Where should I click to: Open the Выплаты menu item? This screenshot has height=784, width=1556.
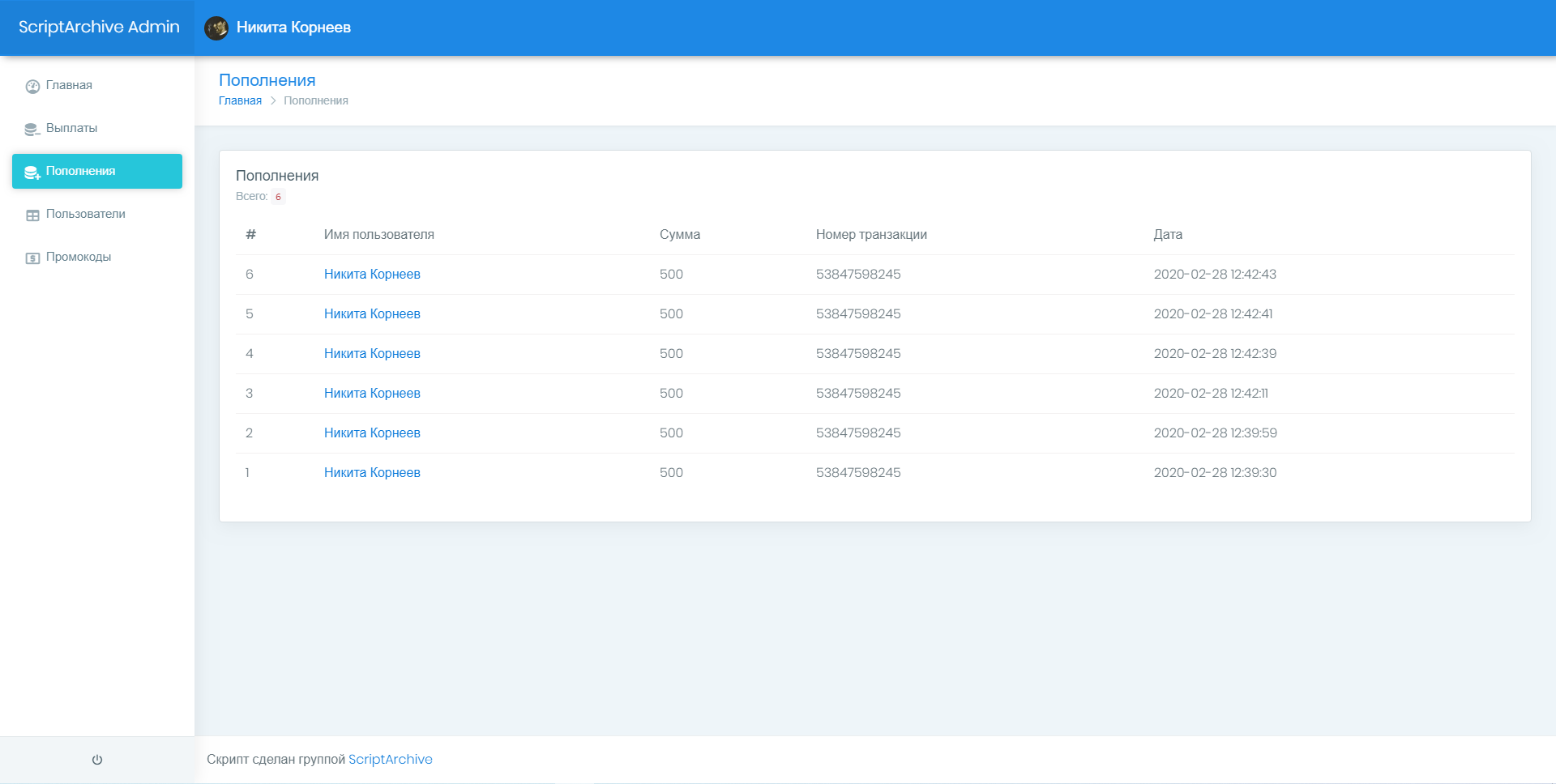point(71,128)
